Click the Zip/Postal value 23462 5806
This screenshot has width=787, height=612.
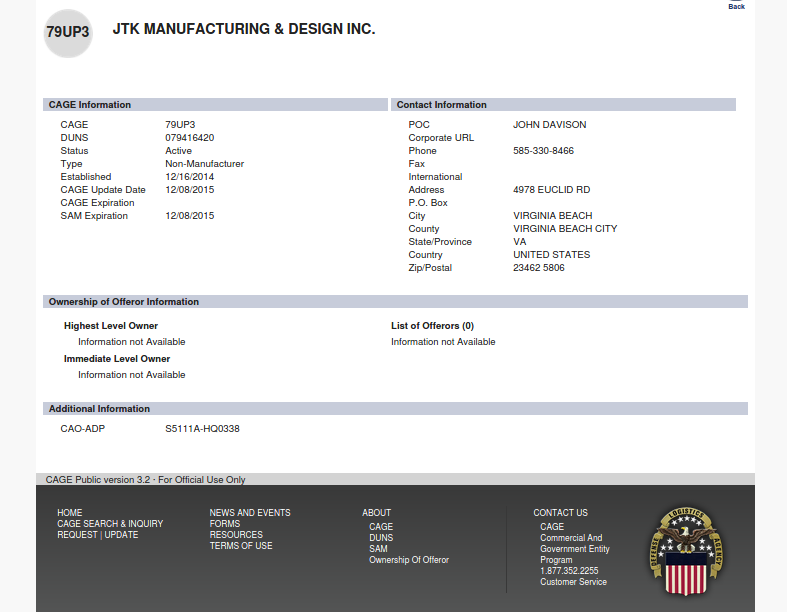[x=539, y=268]
